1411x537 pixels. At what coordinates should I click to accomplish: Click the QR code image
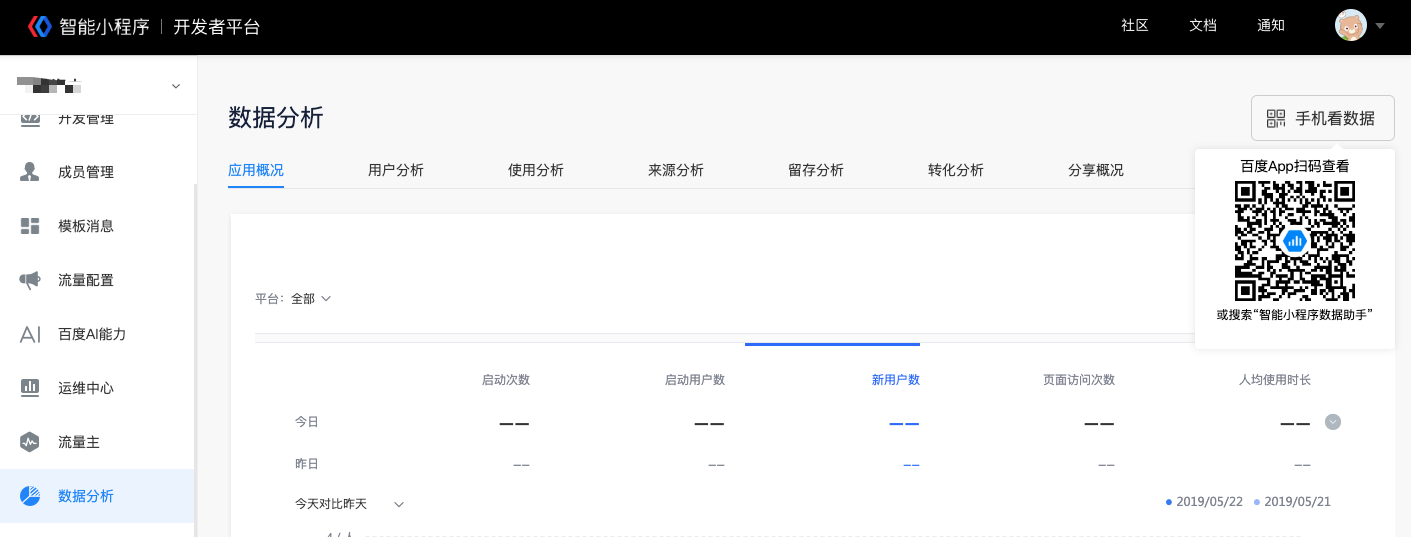tap(1294, 240)
